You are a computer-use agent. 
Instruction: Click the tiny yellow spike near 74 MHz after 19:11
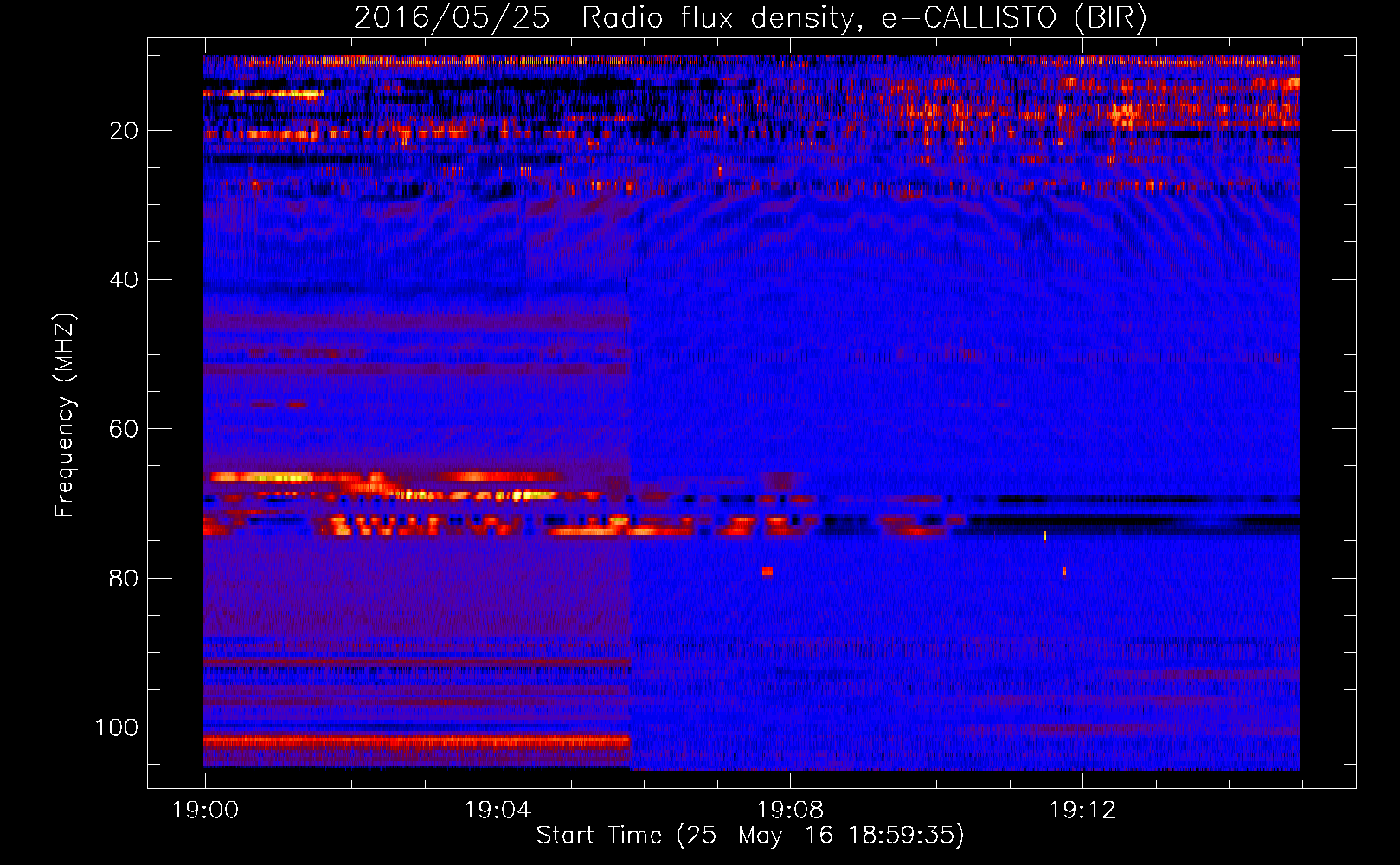point(1045,535)
